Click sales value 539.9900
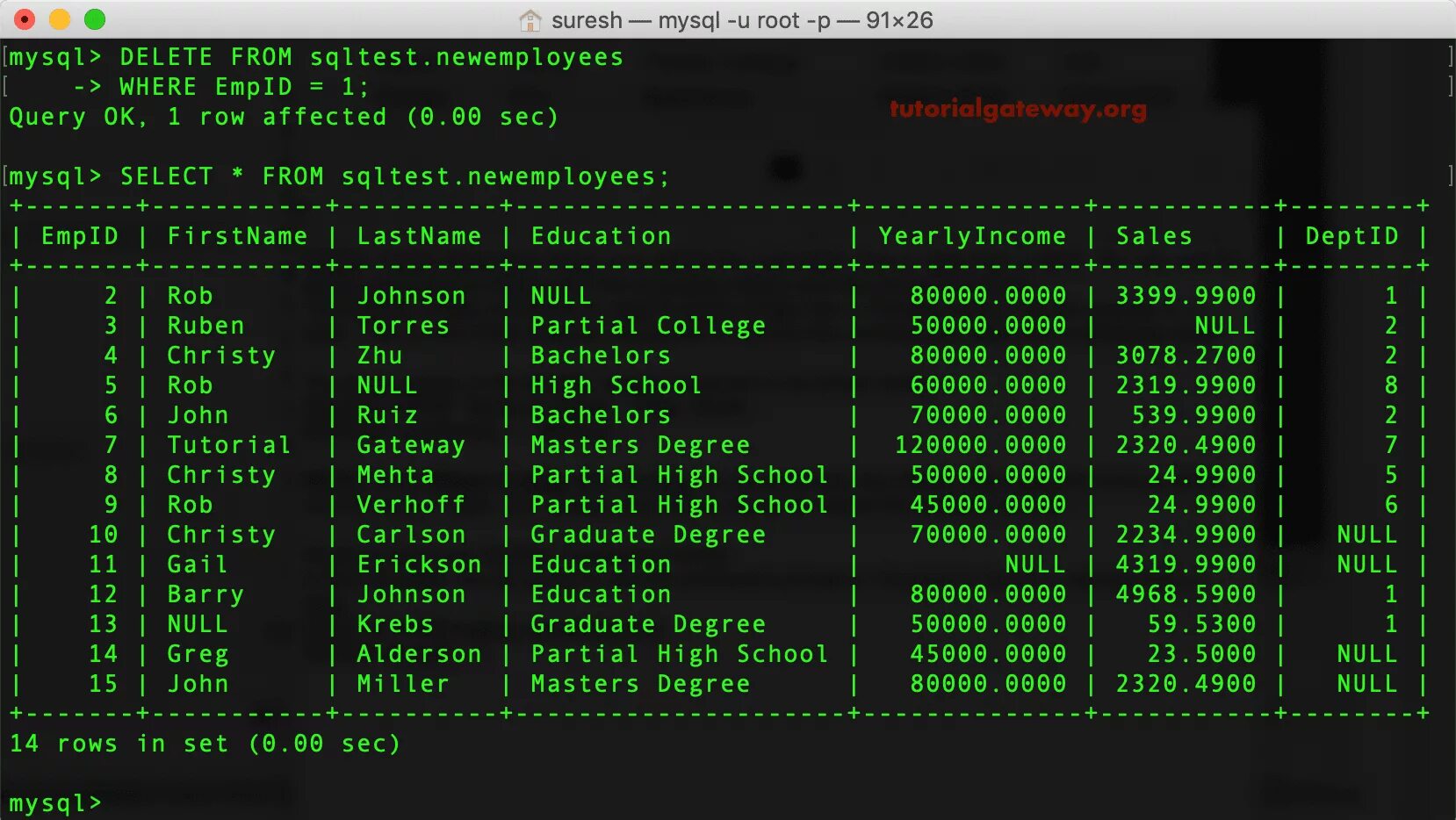Viewport: 1456px width, 820px height. pos(1193,415)
